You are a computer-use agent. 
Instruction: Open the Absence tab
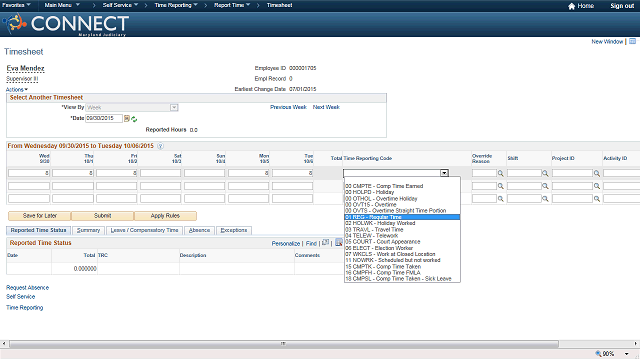tap(199, 231)
